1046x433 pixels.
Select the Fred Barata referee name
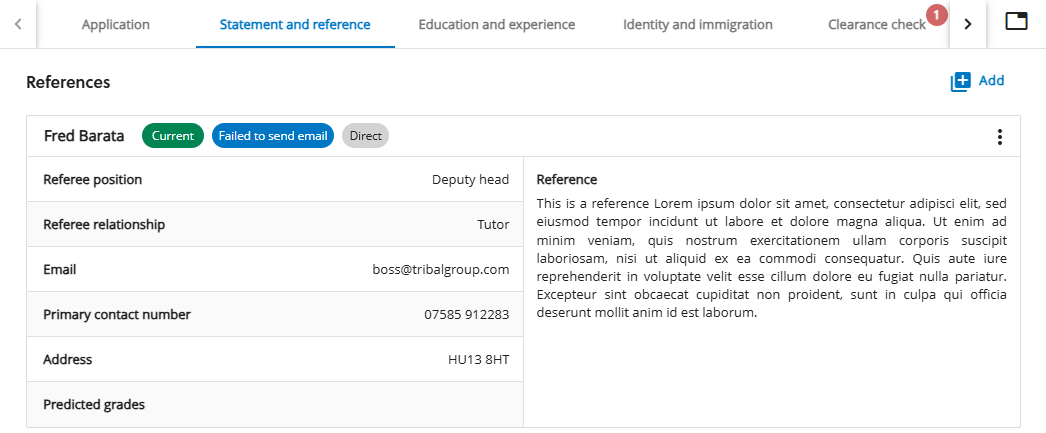[84, 136]
